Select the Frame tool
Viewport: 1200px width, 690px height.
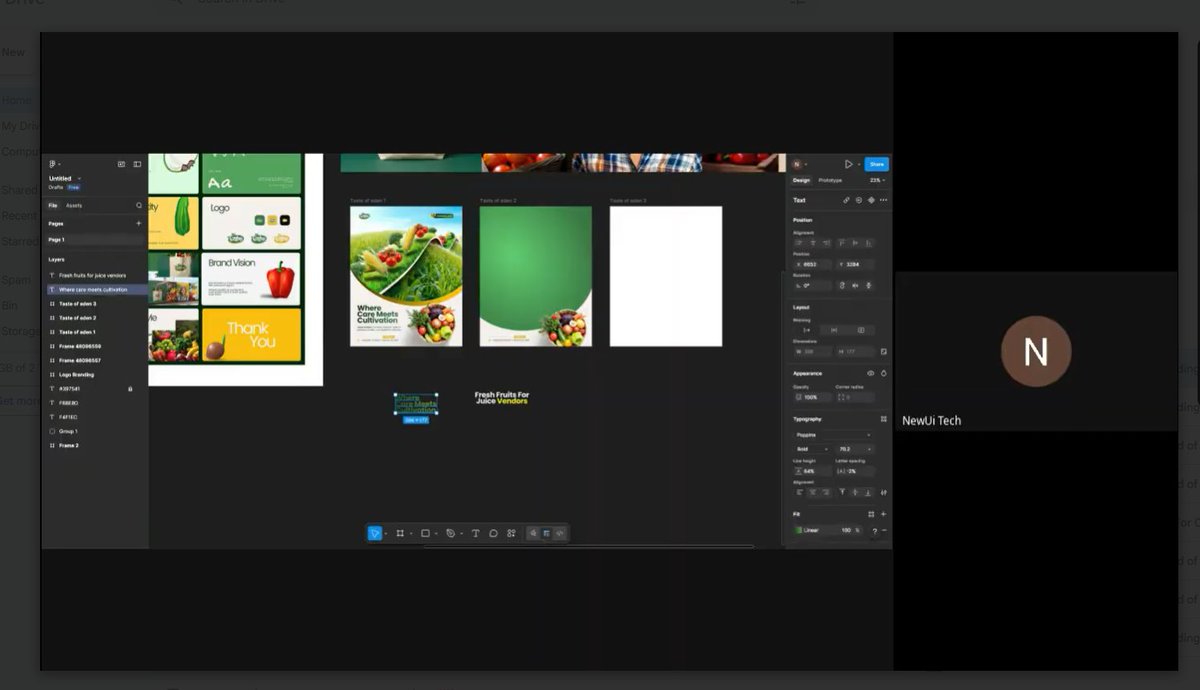click(400, 533)
